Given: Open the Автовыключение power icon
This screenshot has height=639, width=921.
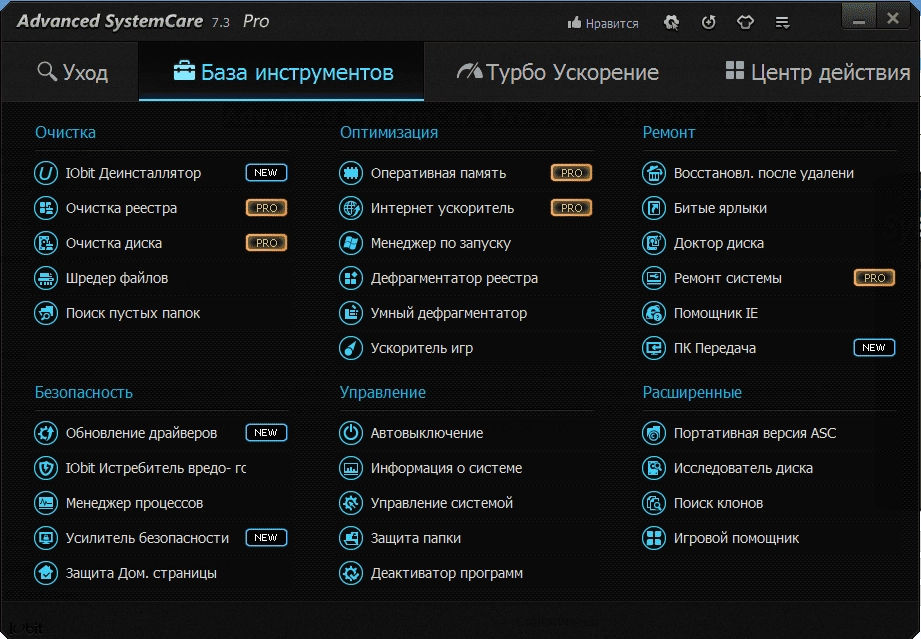Looking at the screenshot, I should tap(351, 433).
